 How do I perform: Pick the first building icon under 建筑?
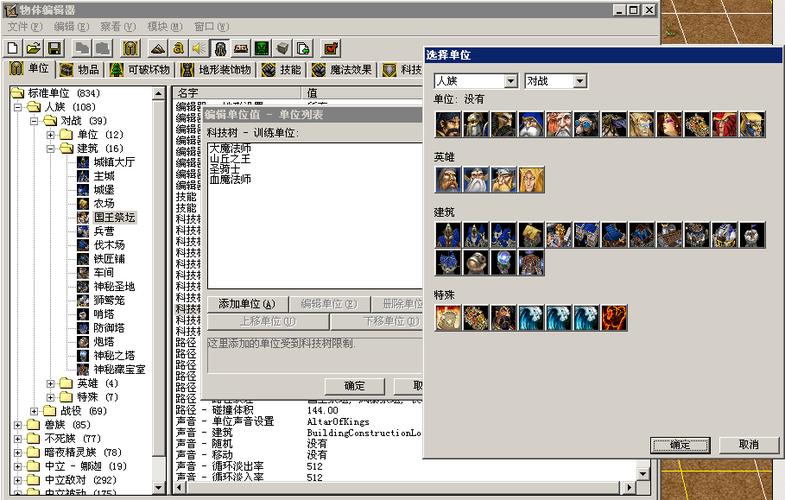tap(448, 235)
